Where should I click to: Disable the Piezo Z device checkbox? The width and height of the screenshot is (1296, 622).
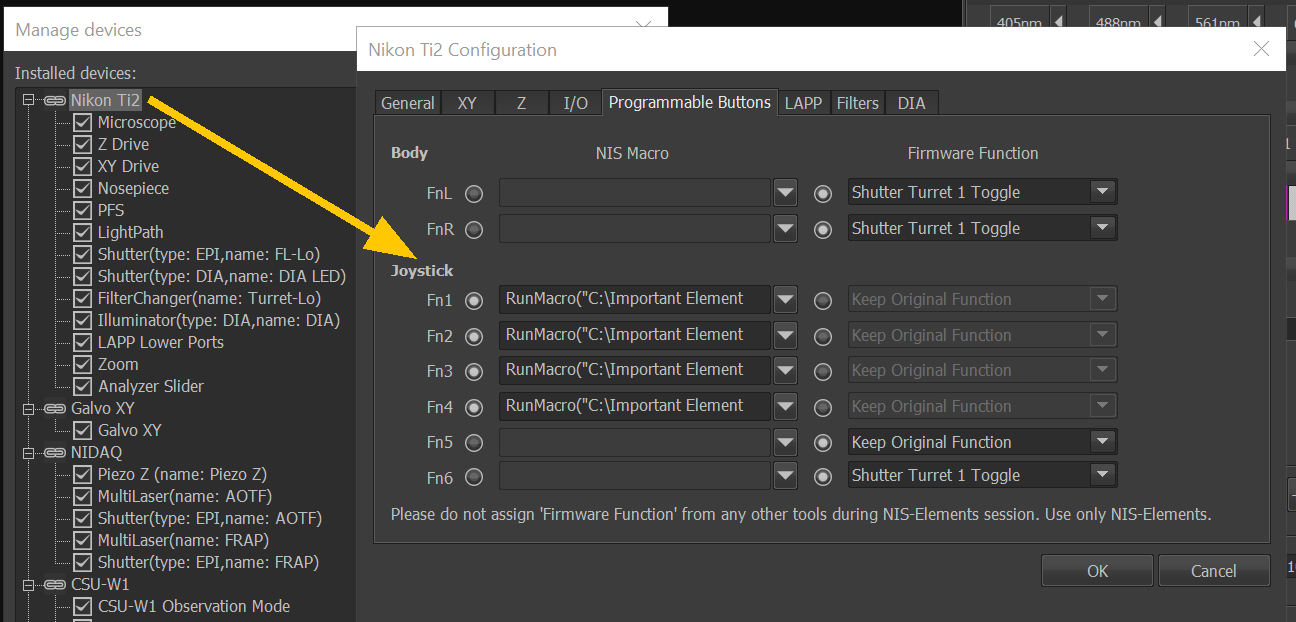point(83,474)
